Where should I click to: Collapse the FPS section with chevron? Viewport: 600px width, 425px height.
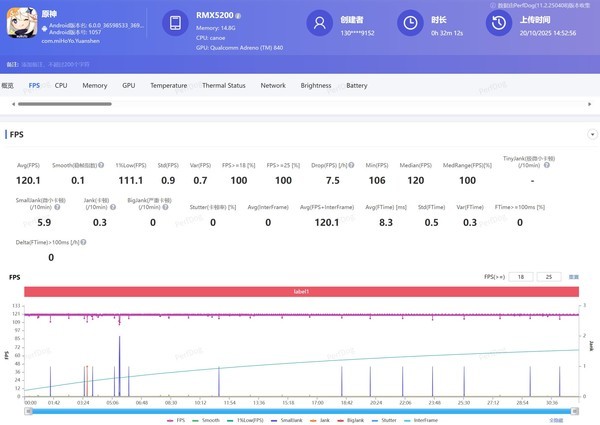pyautogui.click(x=591, y=133)
